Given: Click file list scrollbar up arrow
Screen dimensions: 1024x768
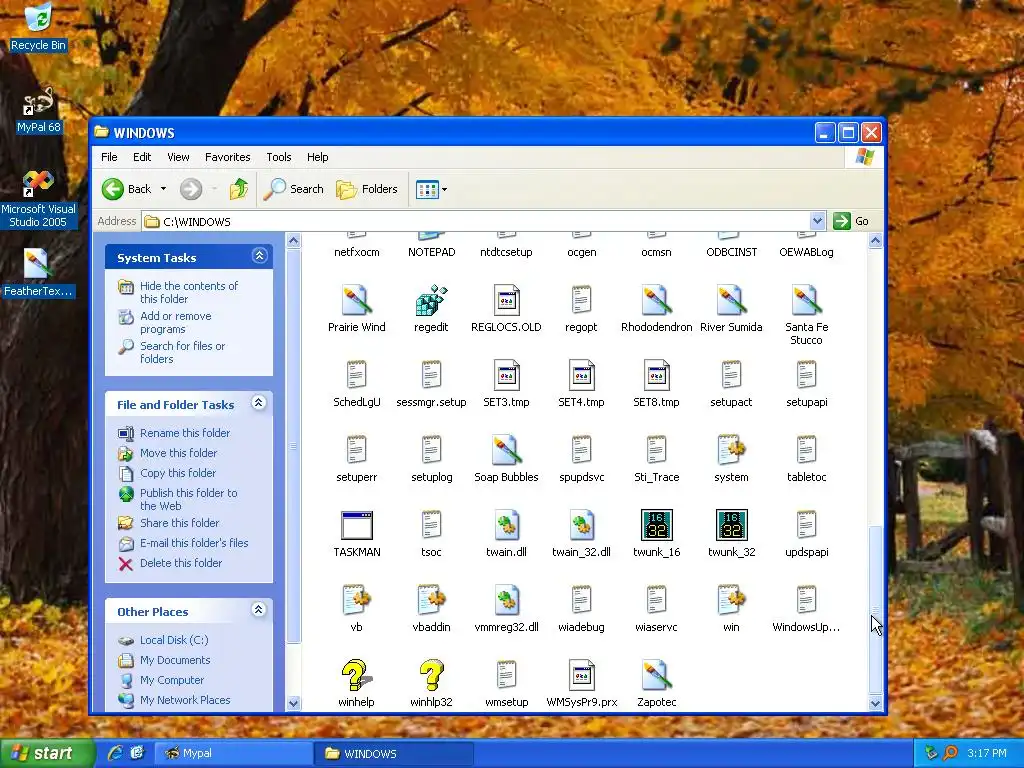Looking at the screenshot, I should tap(875, 240).
